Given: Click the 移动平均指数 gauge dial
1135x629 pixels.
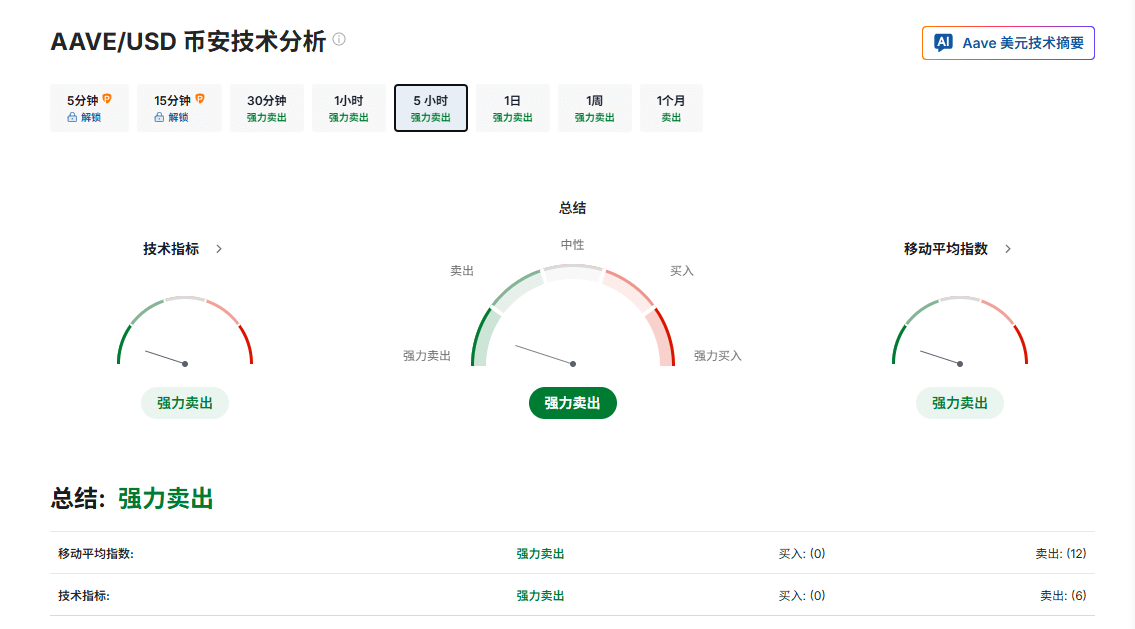Looking at the screenshot, I should [960, 331].
